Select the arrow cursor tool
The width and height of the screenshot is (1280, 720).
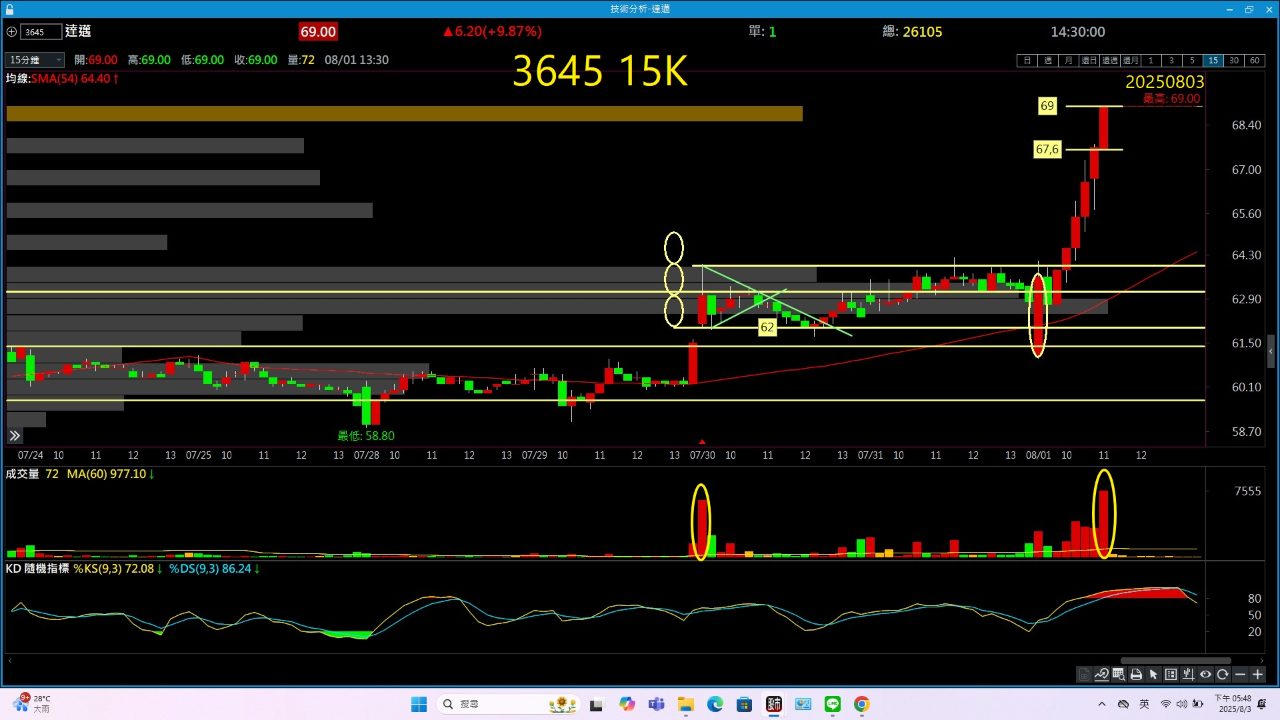1153,674
